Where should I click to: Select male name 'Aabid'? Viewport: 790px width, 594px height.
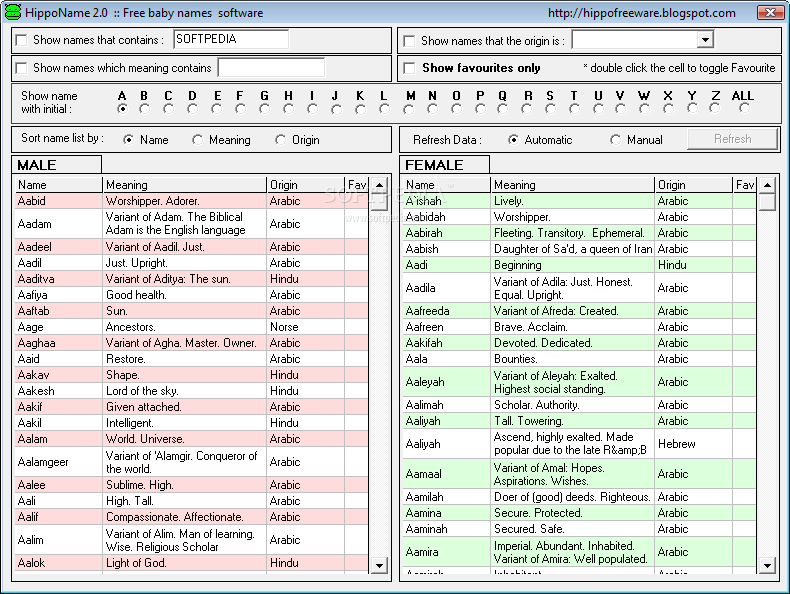point(58,201)
